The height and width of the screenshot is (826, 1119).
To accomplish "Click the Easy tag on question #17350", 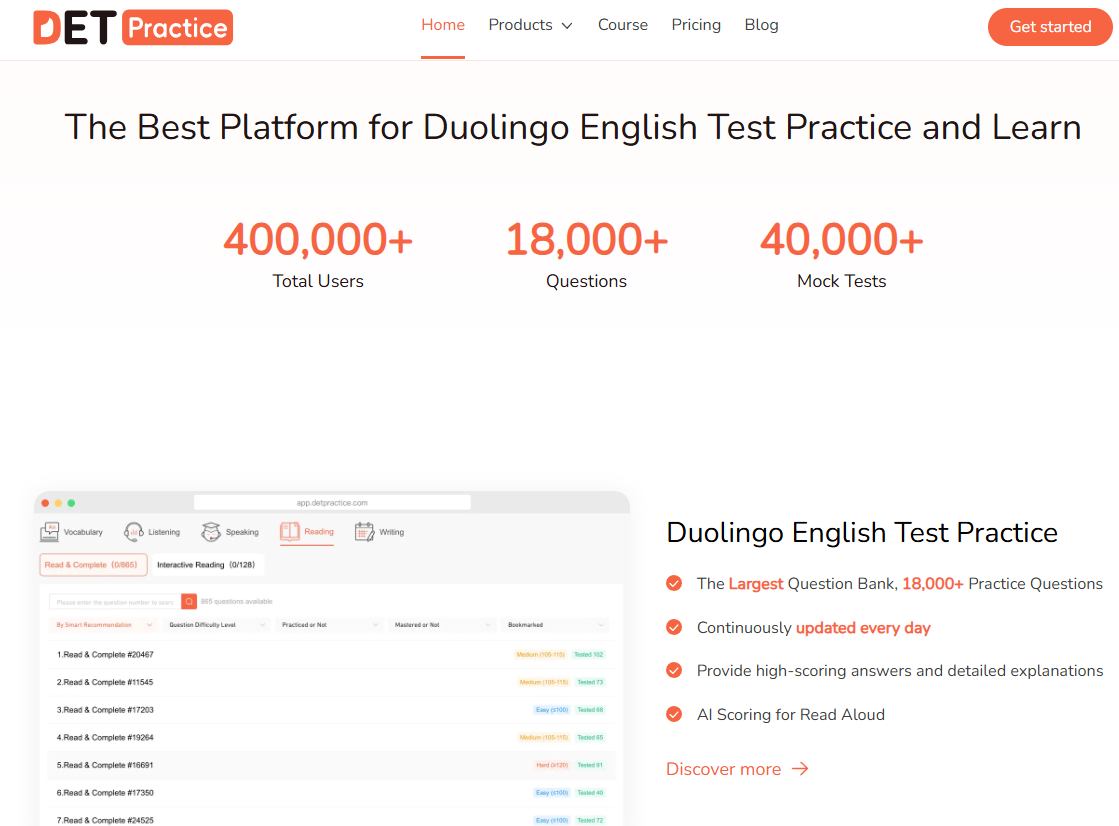I will pyautogui.click(x=552, y=793).
